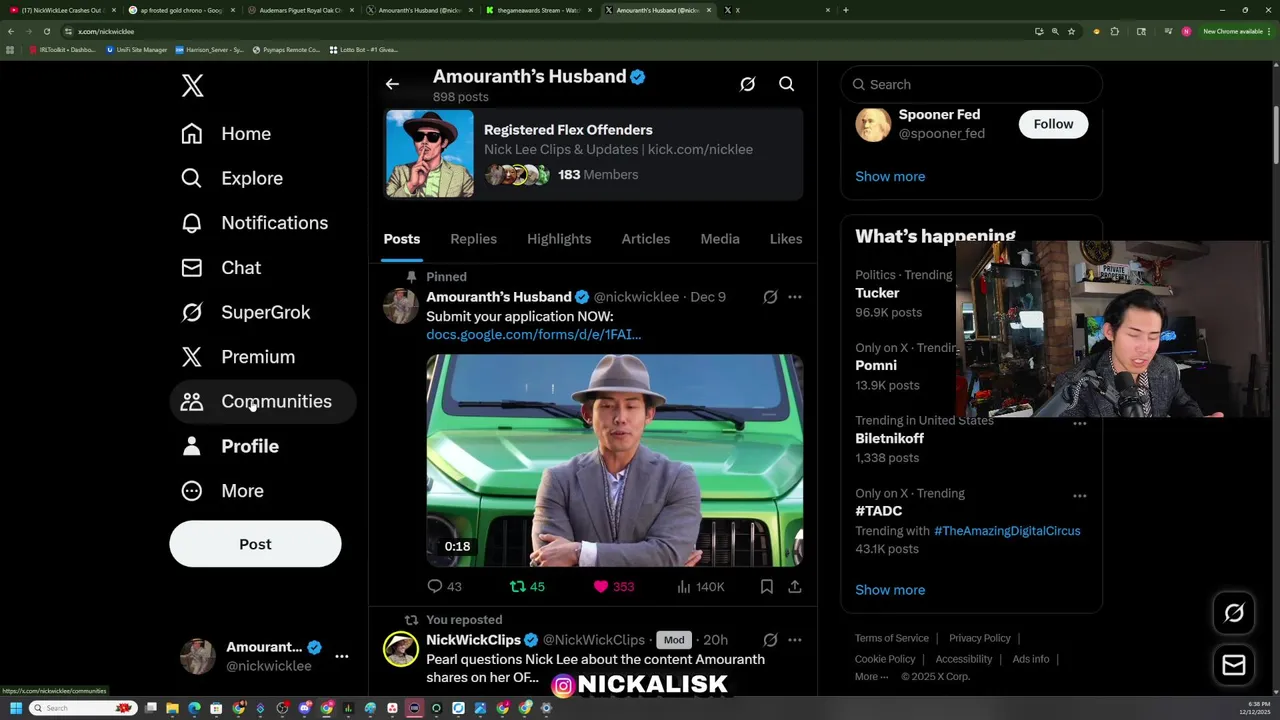This screenshot has height=720, width=1280.
Task: Open more options for #TADC trend
Action: tap(1080, 496)
